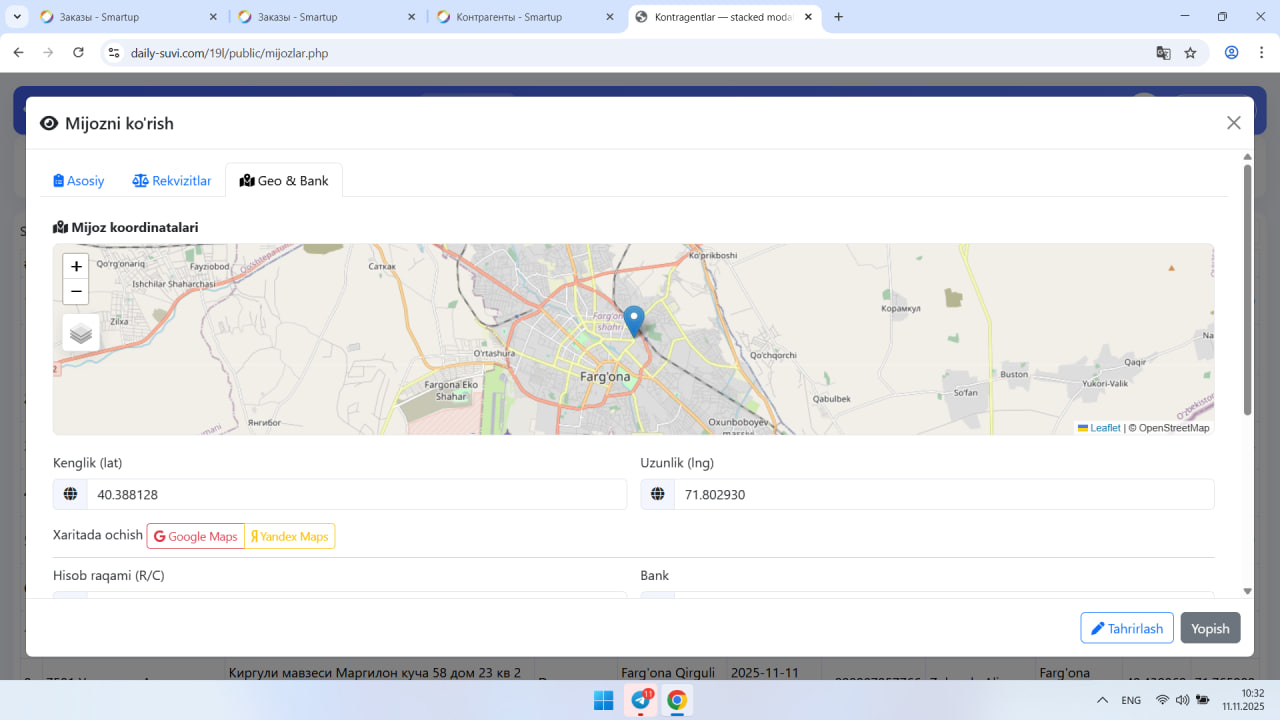
Task: Close the Mijozni ko'rish modal
Action: click(1233, 123)
